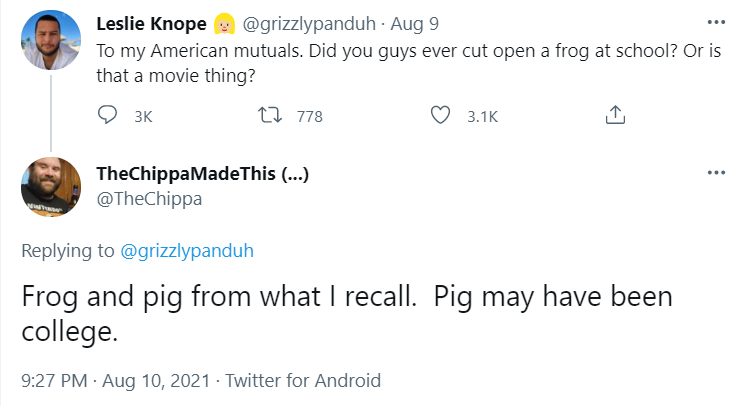This screenshot has width=736, height=406.
Task: Open more options on Leslie Knope tweet
Action: point(716,23)
